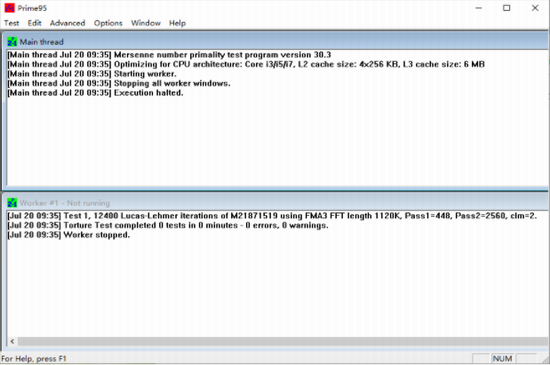Activate the Main thread title bar
This screenshot has width=550, height=365.
277,42
